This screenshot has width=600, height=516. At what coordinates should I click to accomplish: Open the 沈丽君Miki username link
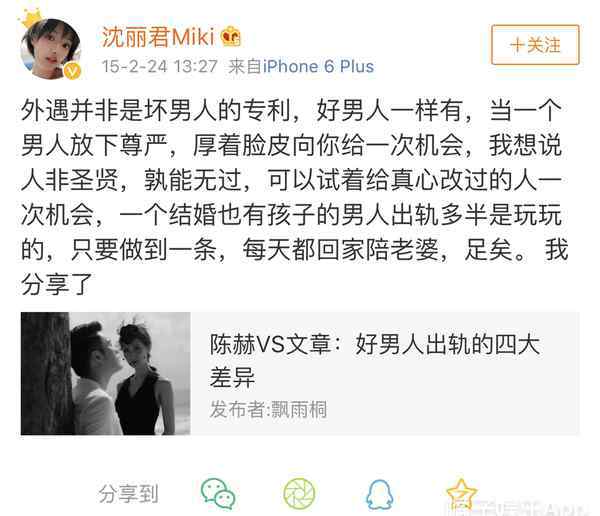158,37
